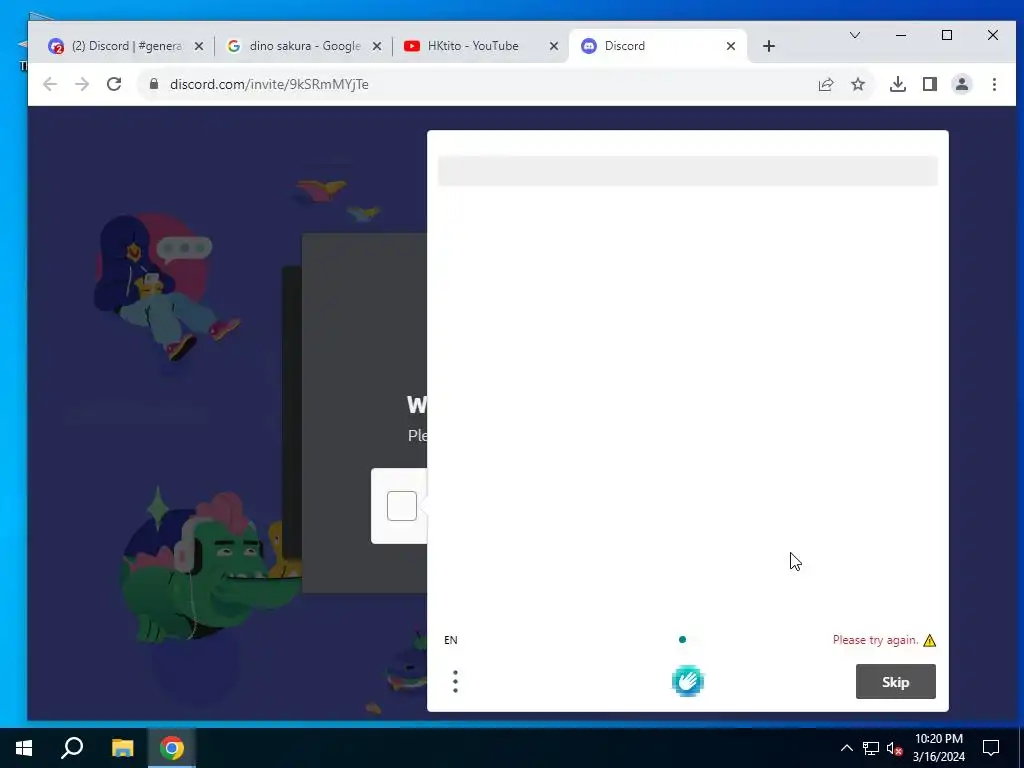Image resolution: width=1024 pixels, height=768 pixels.
Task: Go back to the previous page
Action: point(50,84)
